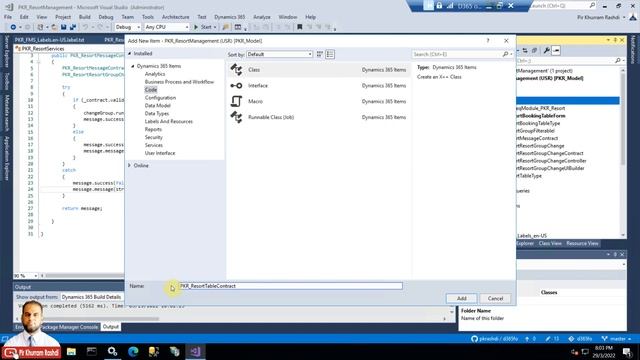Close the Add New Item dialog

point(506,41)
